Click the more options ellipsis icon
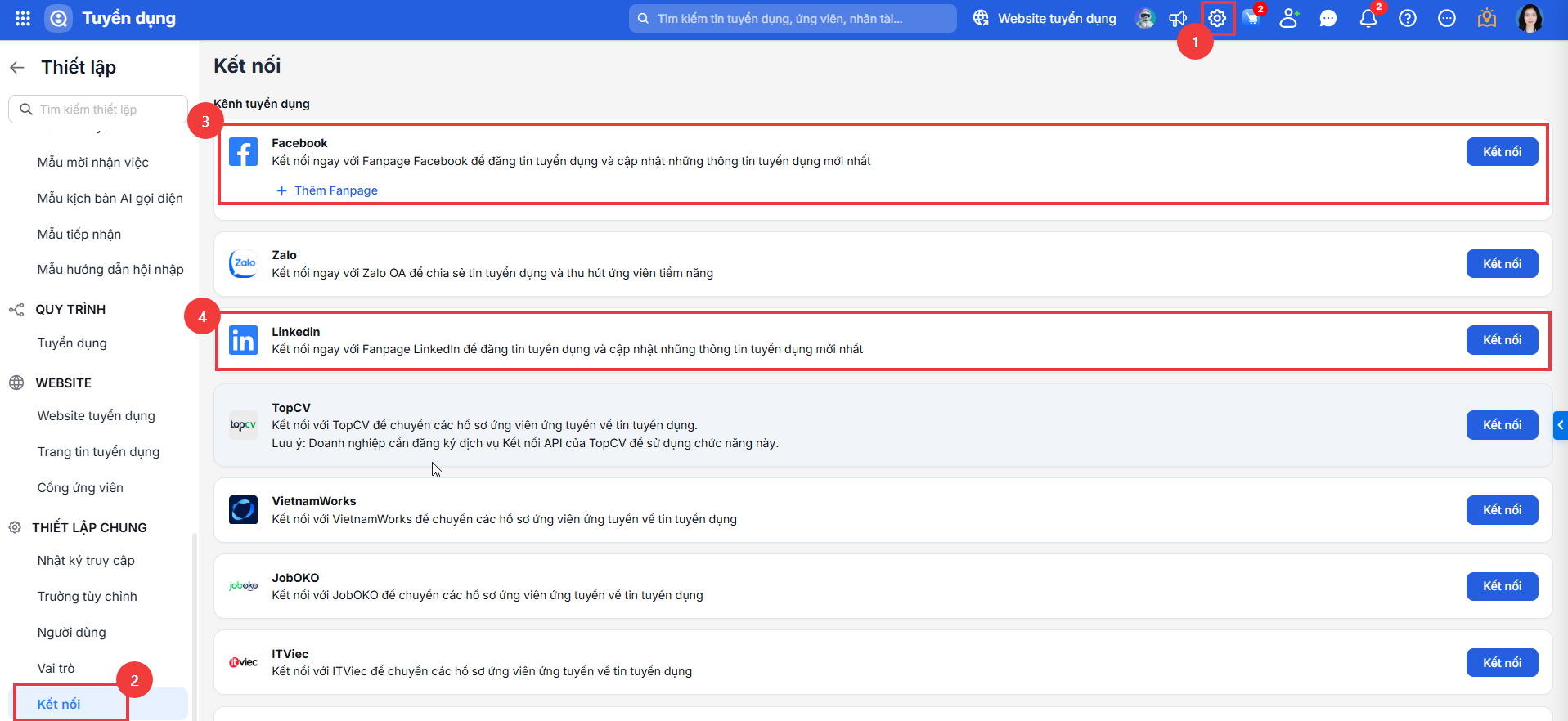This screenshot has height=721, width=1568. (1447, 18)
